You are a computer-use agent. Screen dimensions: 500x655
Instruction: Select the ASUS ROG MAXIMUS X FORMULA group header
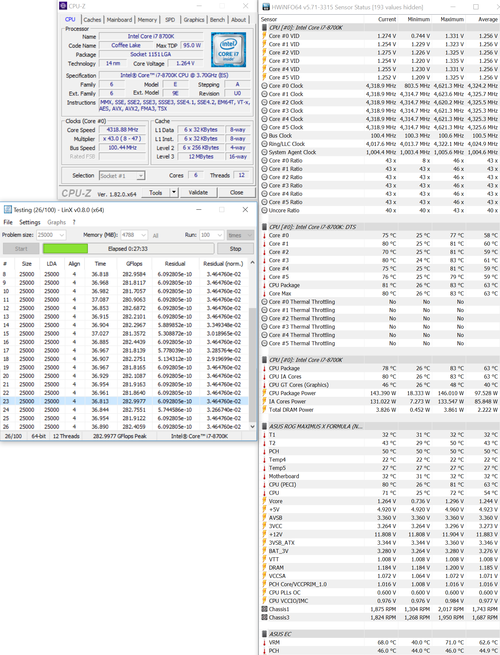[379, 426]
